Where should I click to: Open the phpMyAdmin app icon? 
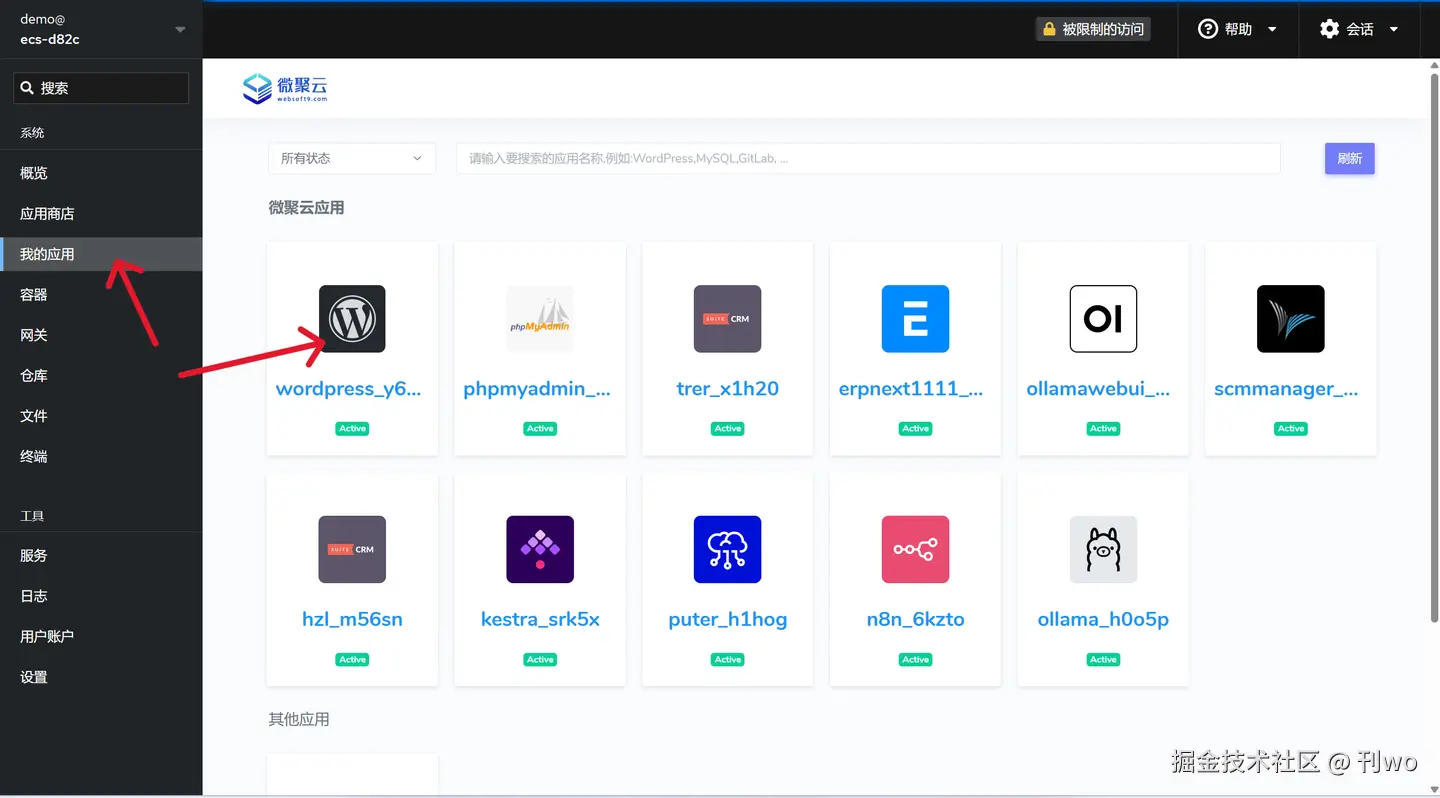click(540, 319)
